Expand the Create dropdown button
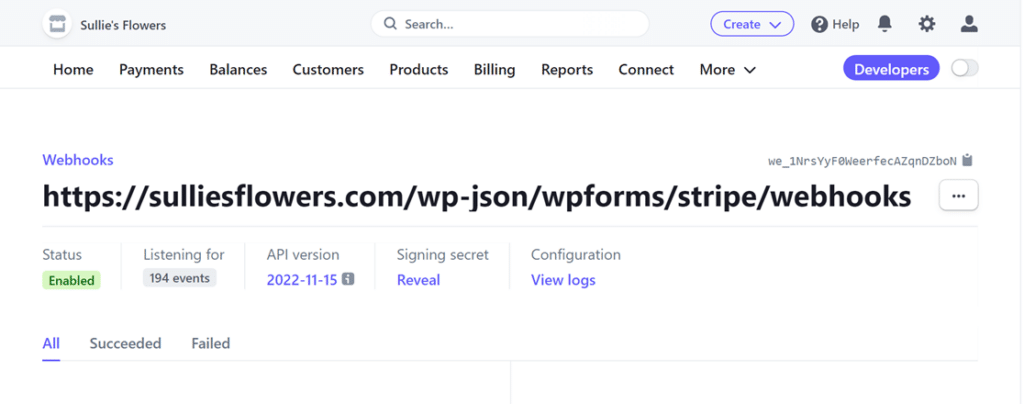This screenshot has height=404, width=1024. click(x=752, y=24)
